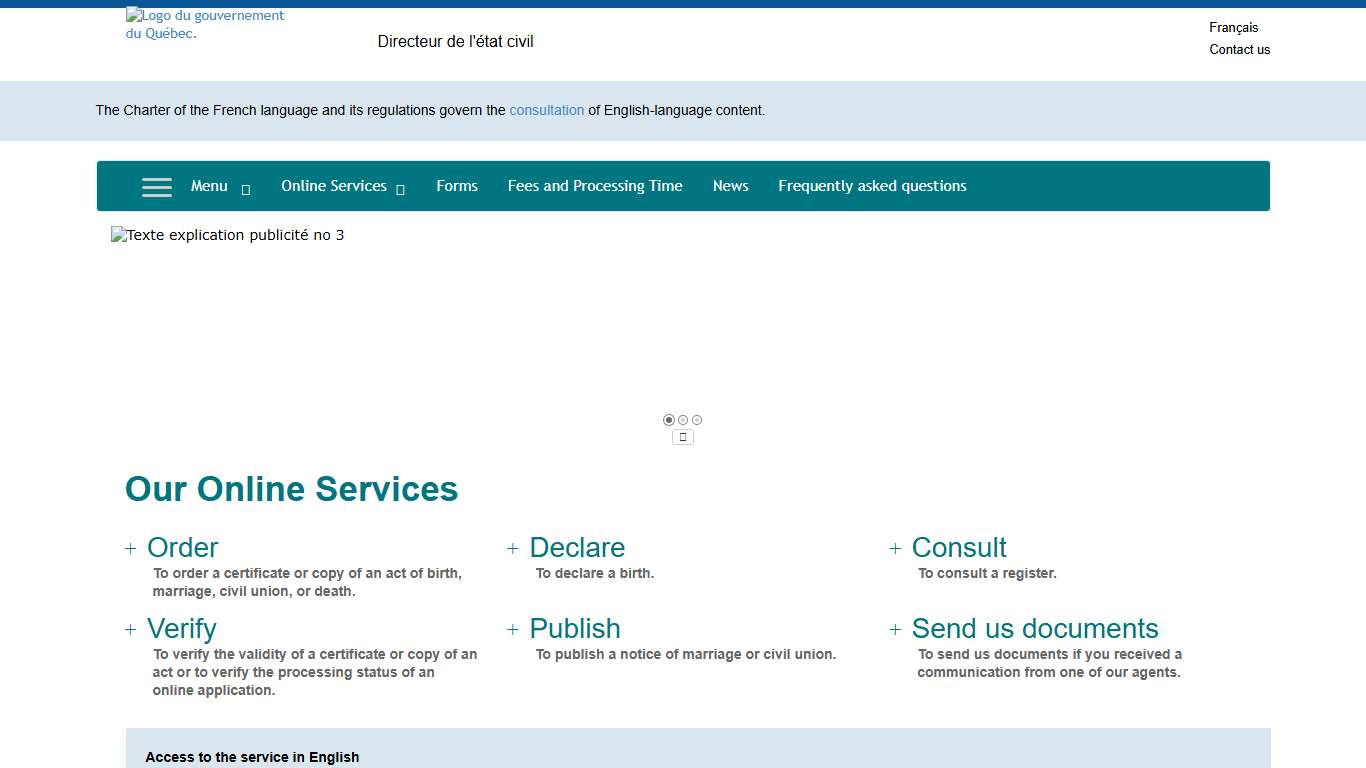Click the plus icon beside Verify
The image size is (1366, 768).
tap(130, 630)
